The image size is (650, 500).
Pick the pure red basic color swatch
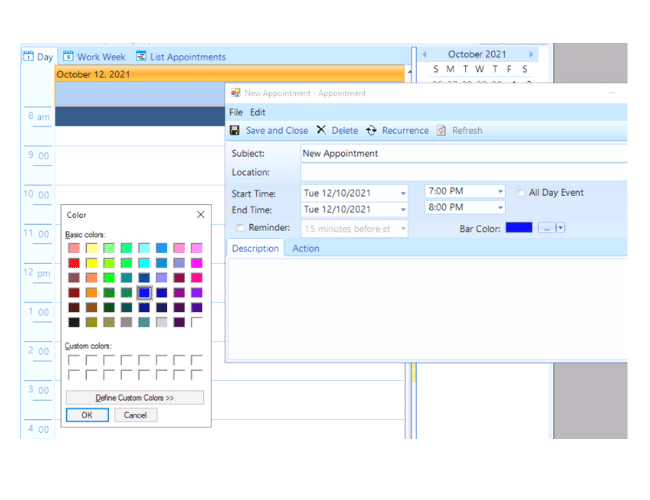74,263
